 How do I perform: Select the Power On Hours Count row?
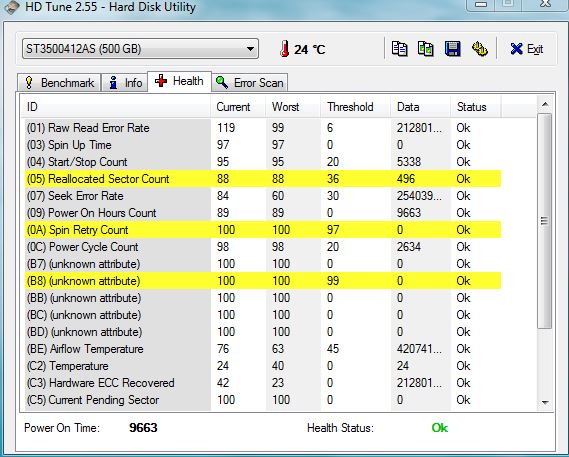pyautogui.click(x=263, y=213)
